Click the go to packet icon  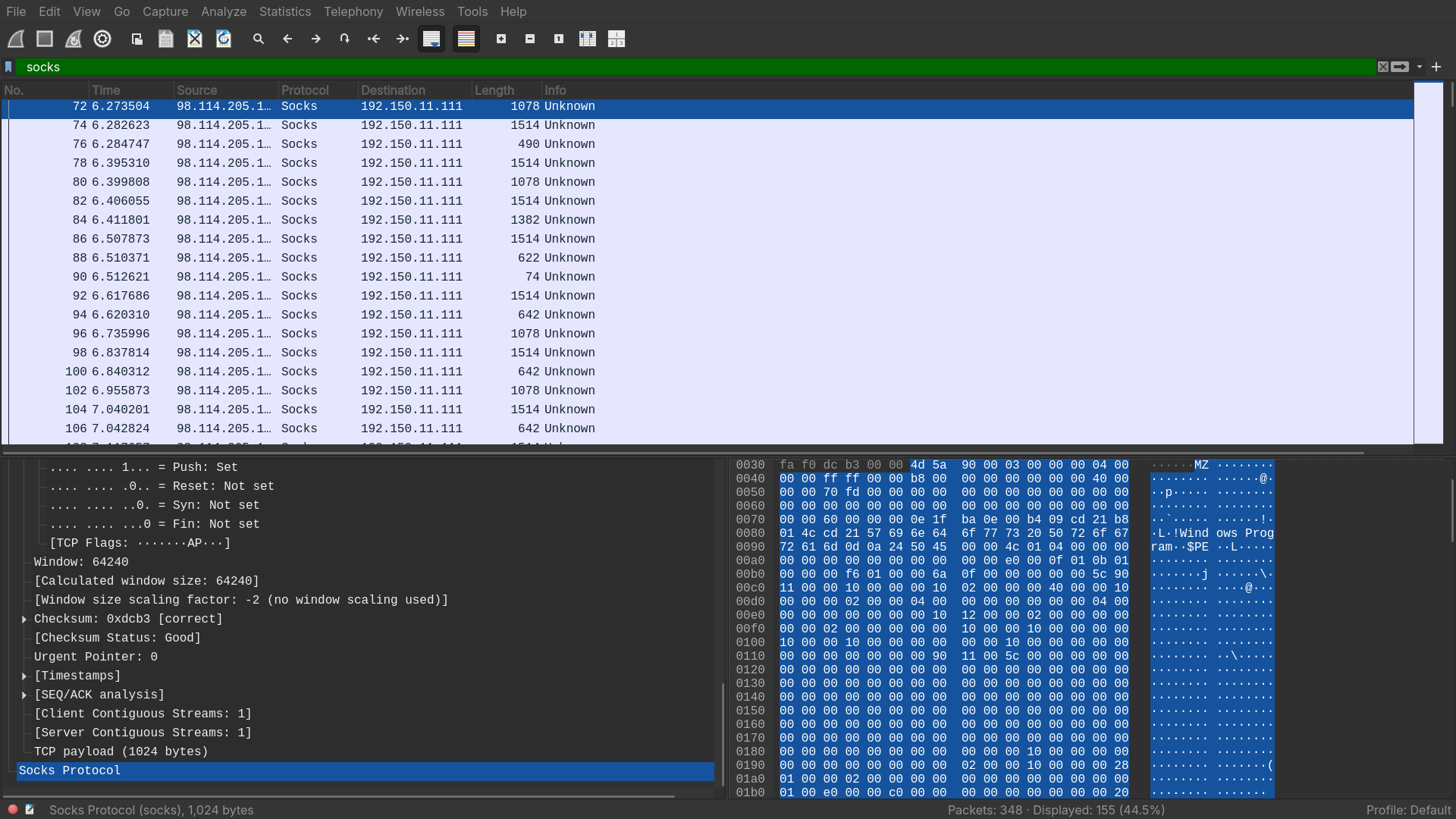[x=345, y=39]
